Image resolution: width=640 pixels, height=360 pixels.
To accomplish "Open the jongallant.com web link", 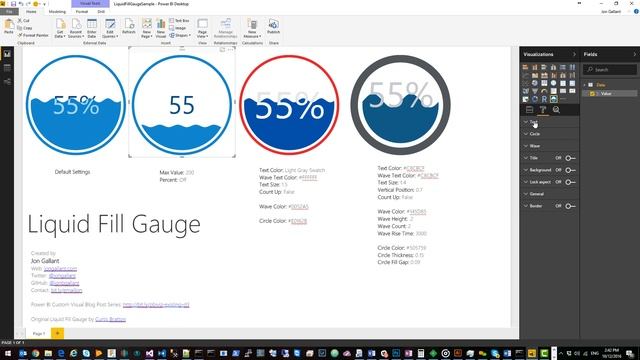I will [60, 268].
